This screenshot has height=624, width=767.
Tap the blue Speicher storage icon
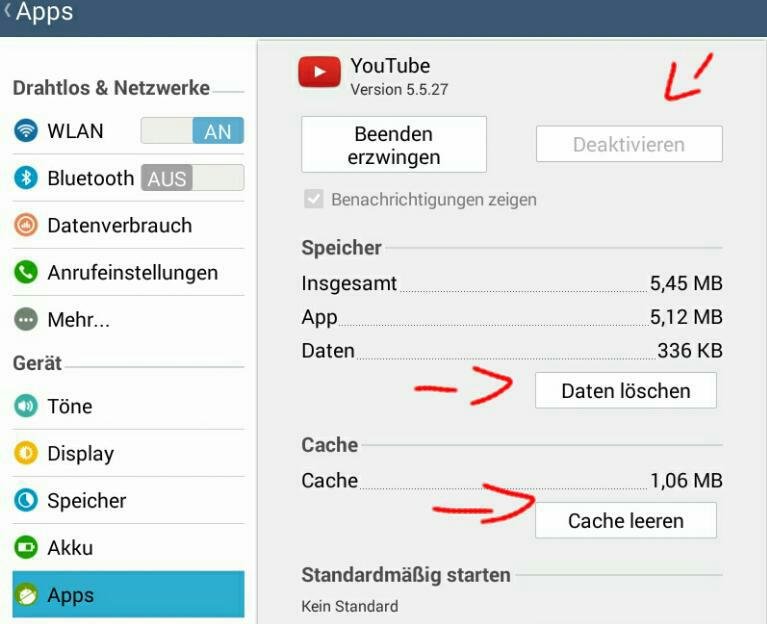[x=25, y=500]
